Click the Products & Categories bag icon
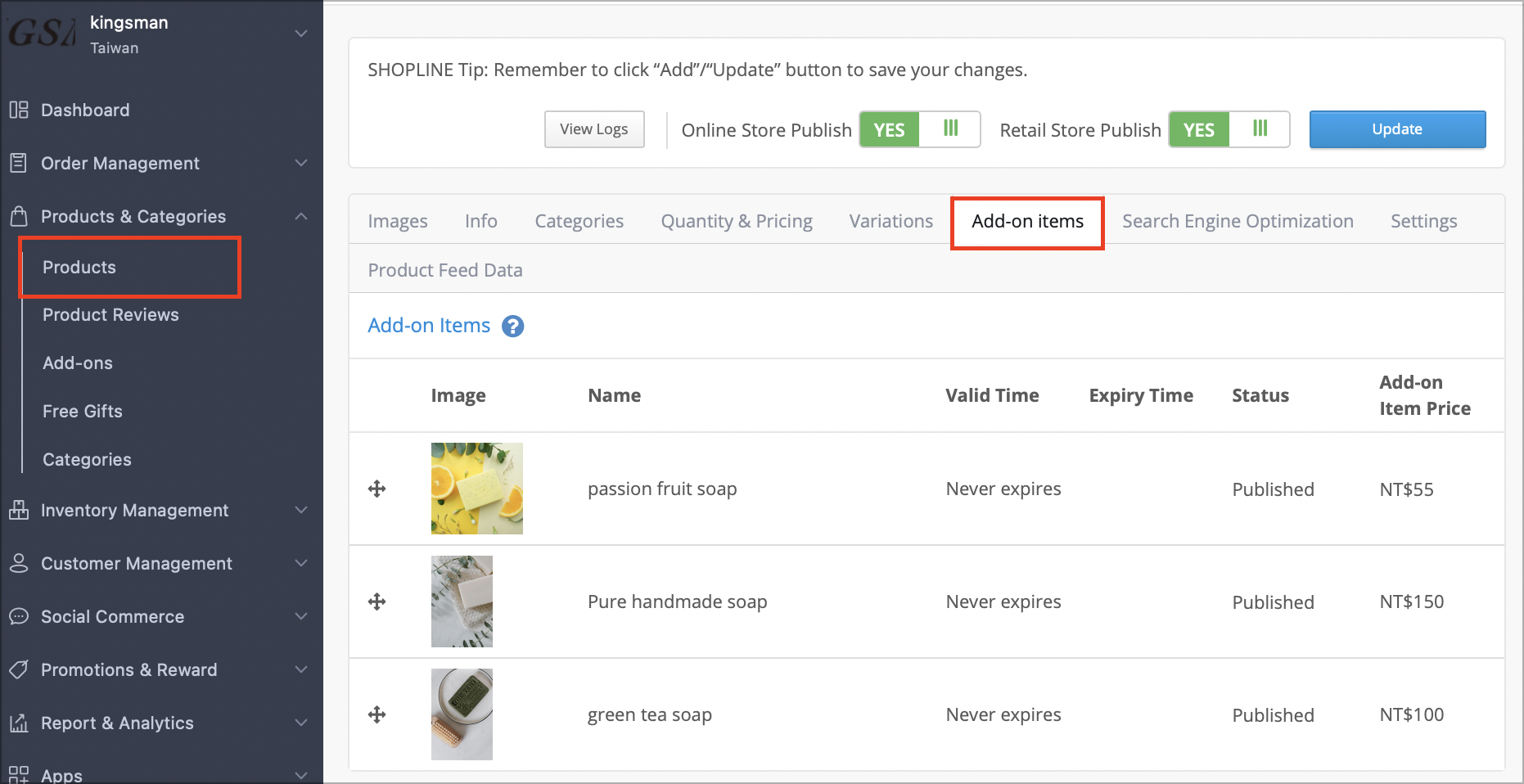This screenshot has height=784, width=1524. click(19, 216)
